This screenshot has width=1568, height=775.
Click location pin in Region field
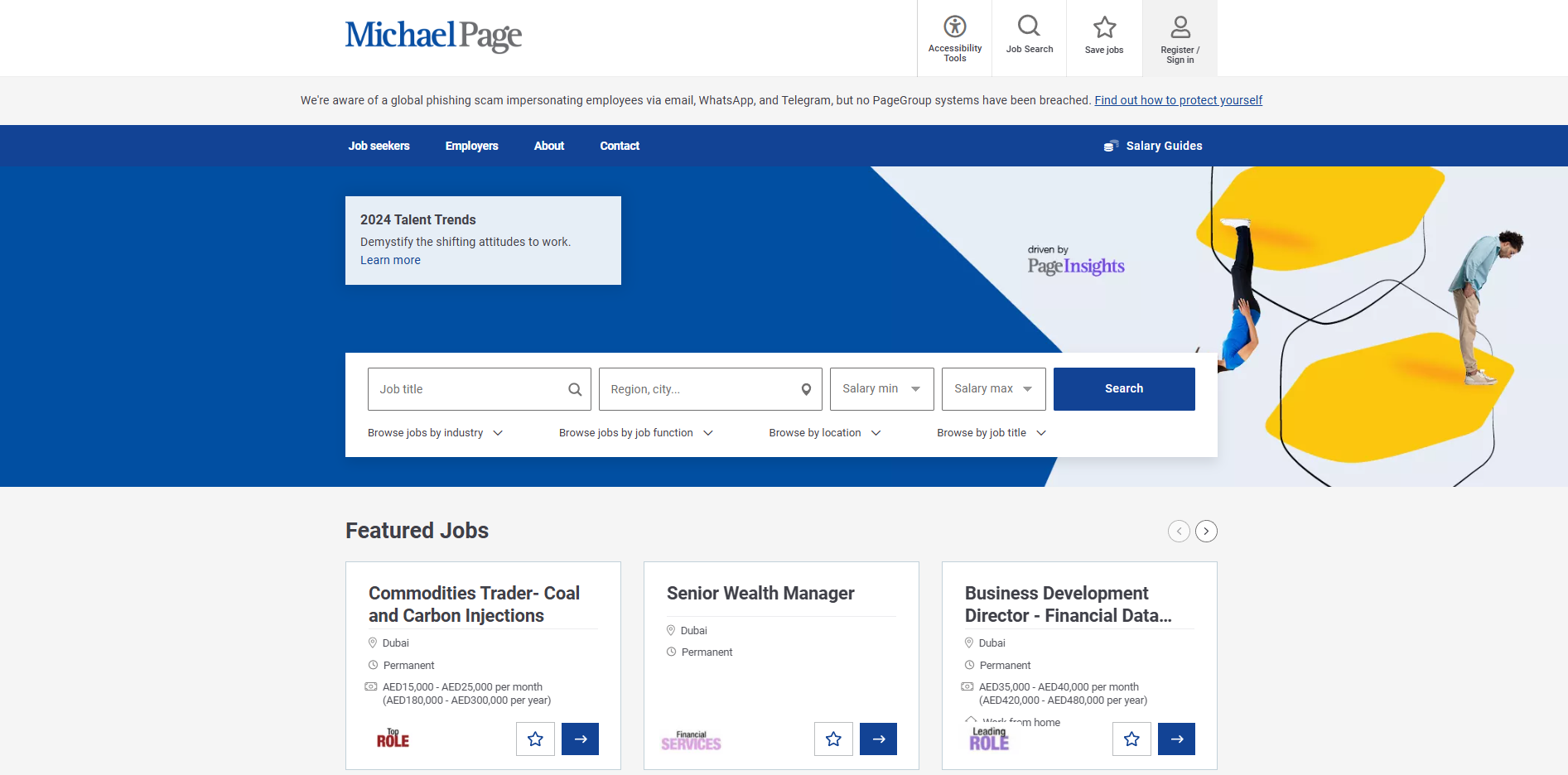point(806,389)
